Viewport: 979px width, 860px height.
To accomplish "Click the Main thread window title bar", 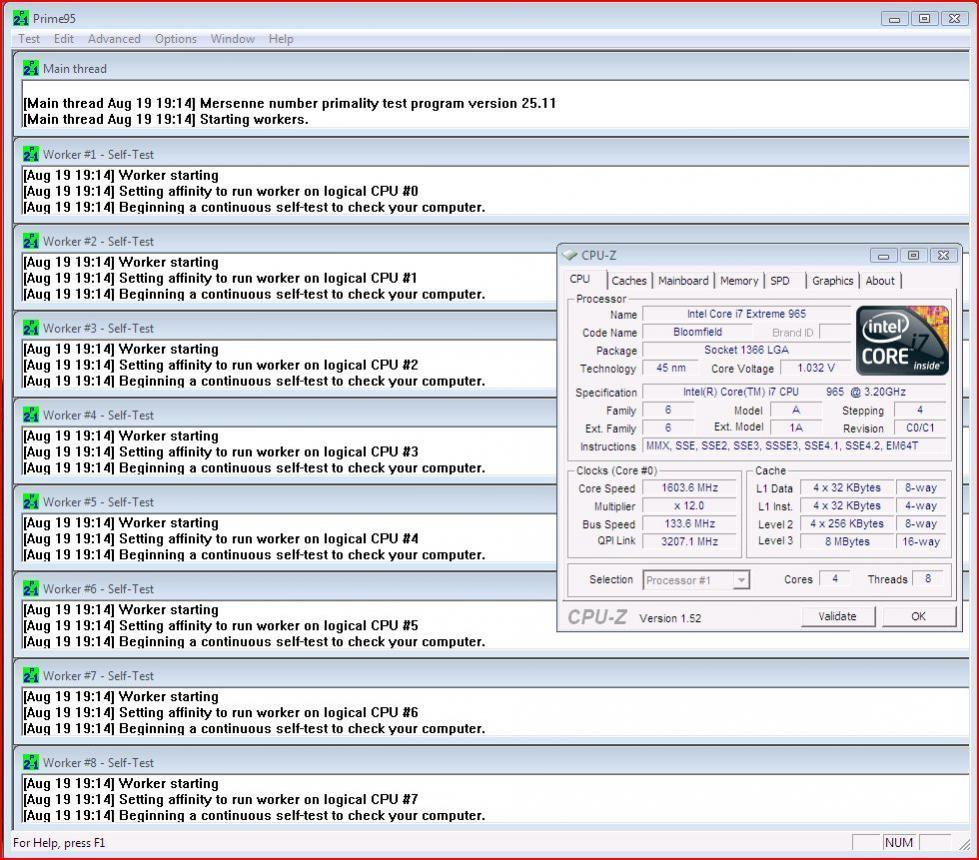I will 493,68.
